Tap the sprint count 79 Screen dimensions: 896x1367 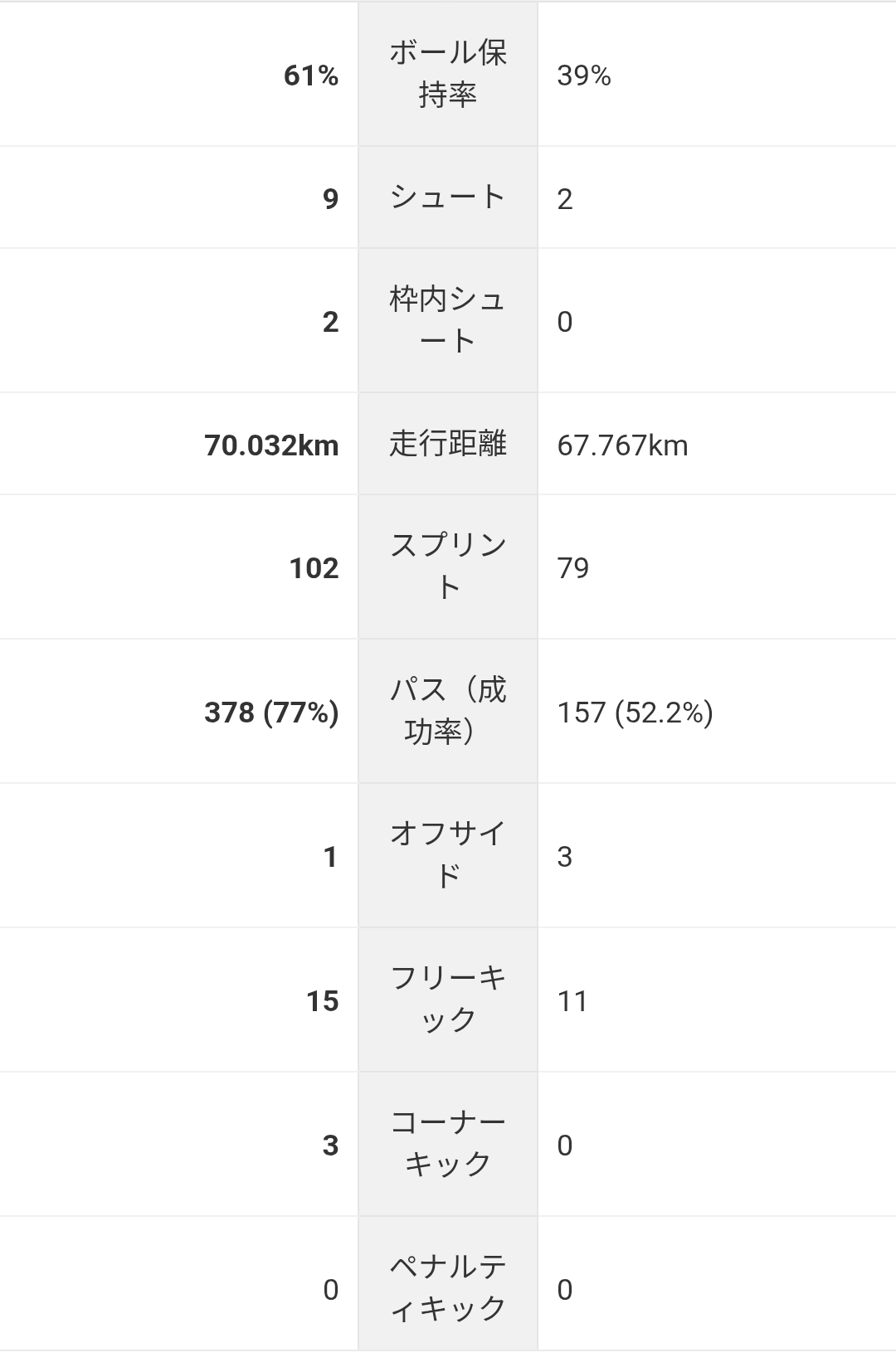pos(573,568)
